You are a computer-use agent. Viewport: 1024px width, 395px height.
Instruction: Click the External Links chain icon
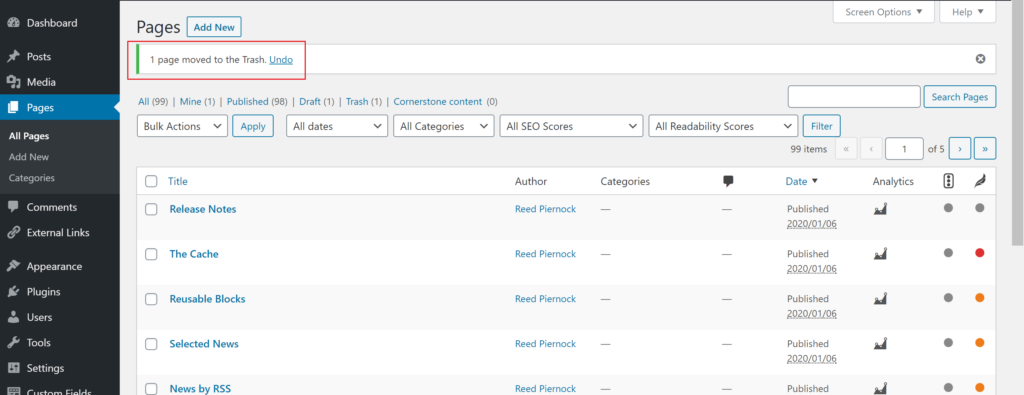[13, 232]
